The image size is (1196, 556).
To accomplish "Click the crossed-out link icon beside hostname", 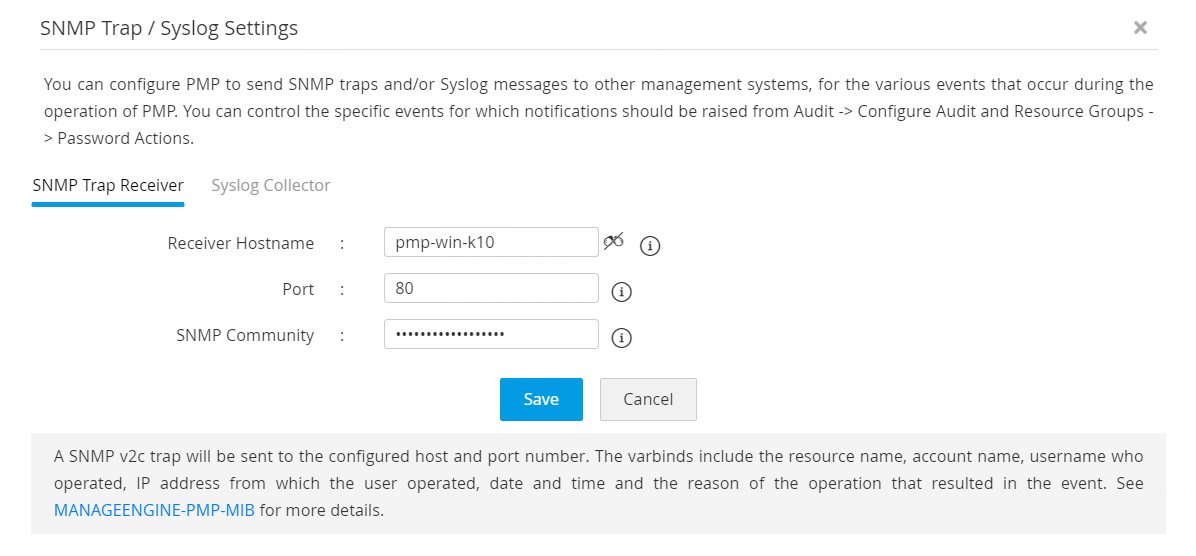I will 613,240.
